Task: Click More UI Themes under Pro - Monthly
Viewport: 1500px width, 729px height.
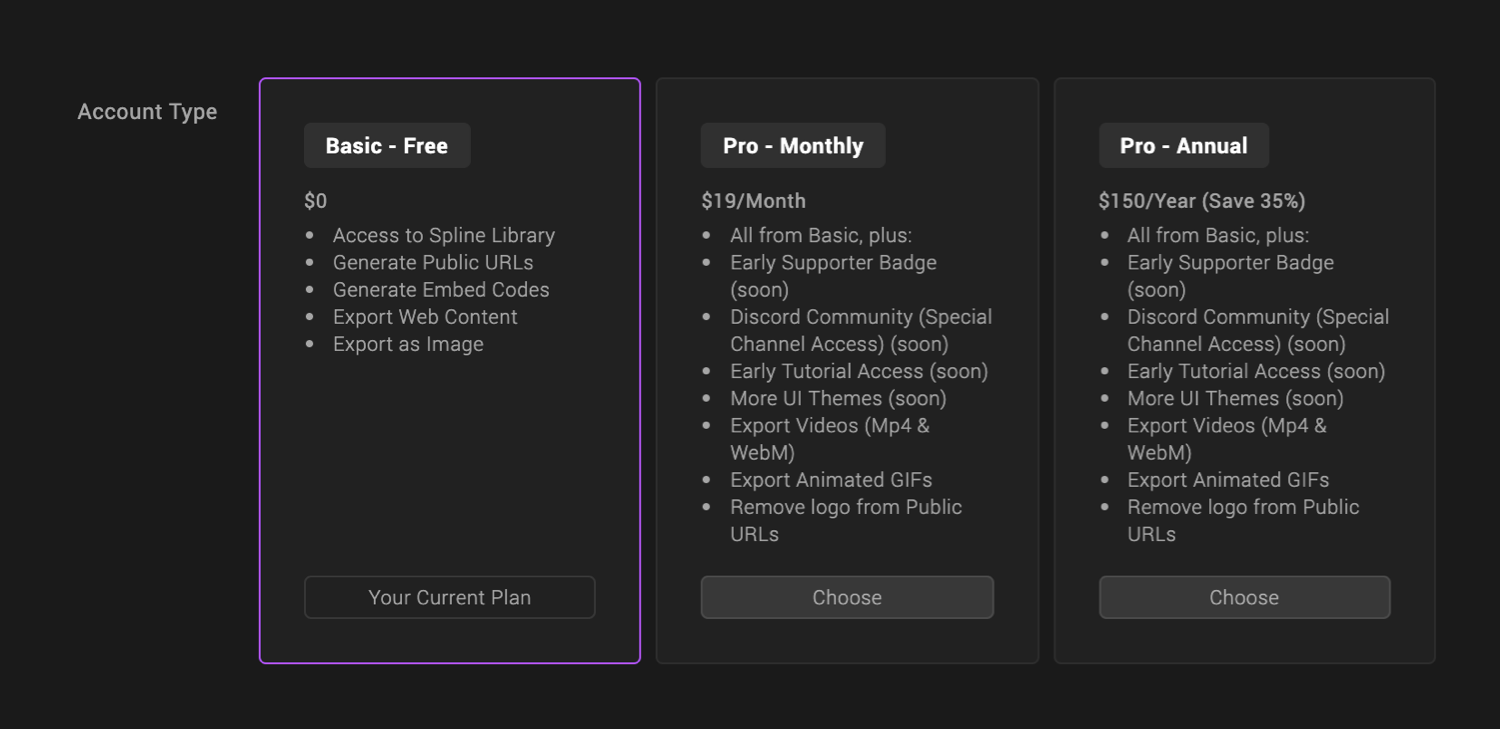Action: pos(838,398)
